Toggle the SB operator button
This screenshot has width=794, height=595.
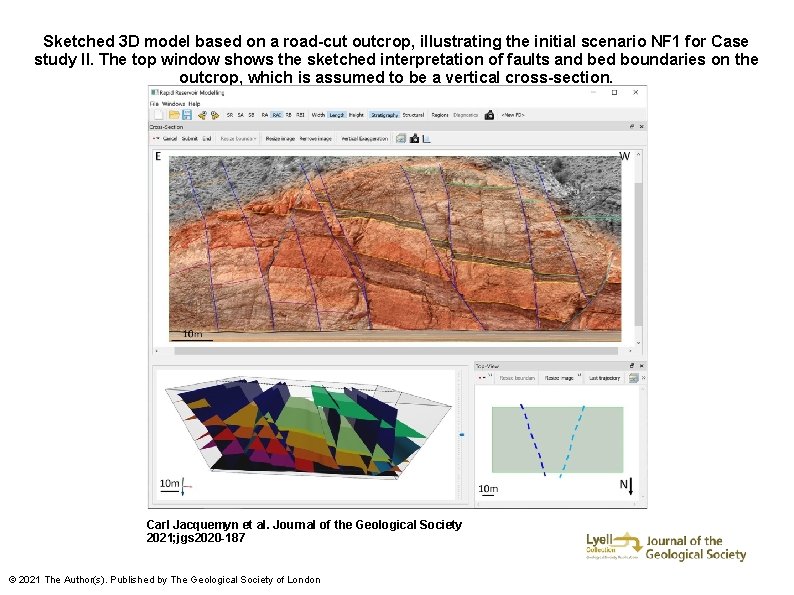pyautogui.click(x=251, y=115)
